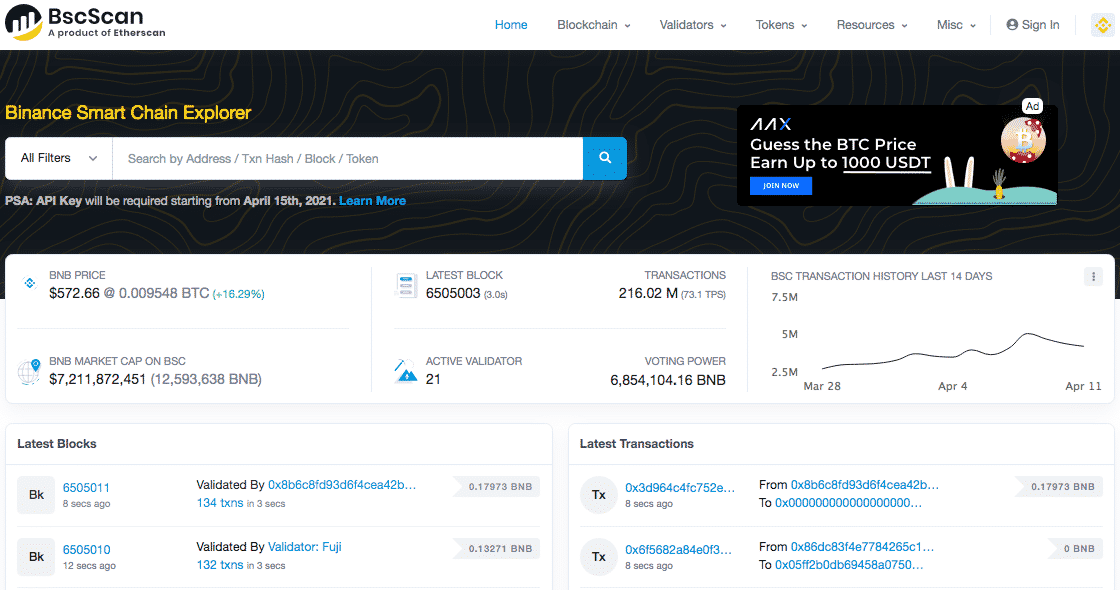Click the Sign In user icon

coord(1012,25)
